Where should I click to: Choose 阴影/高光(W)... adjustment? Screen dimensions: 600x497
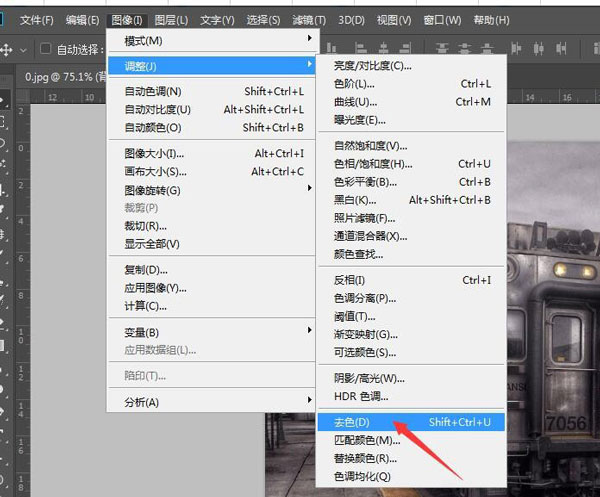[x=411, y=378]
